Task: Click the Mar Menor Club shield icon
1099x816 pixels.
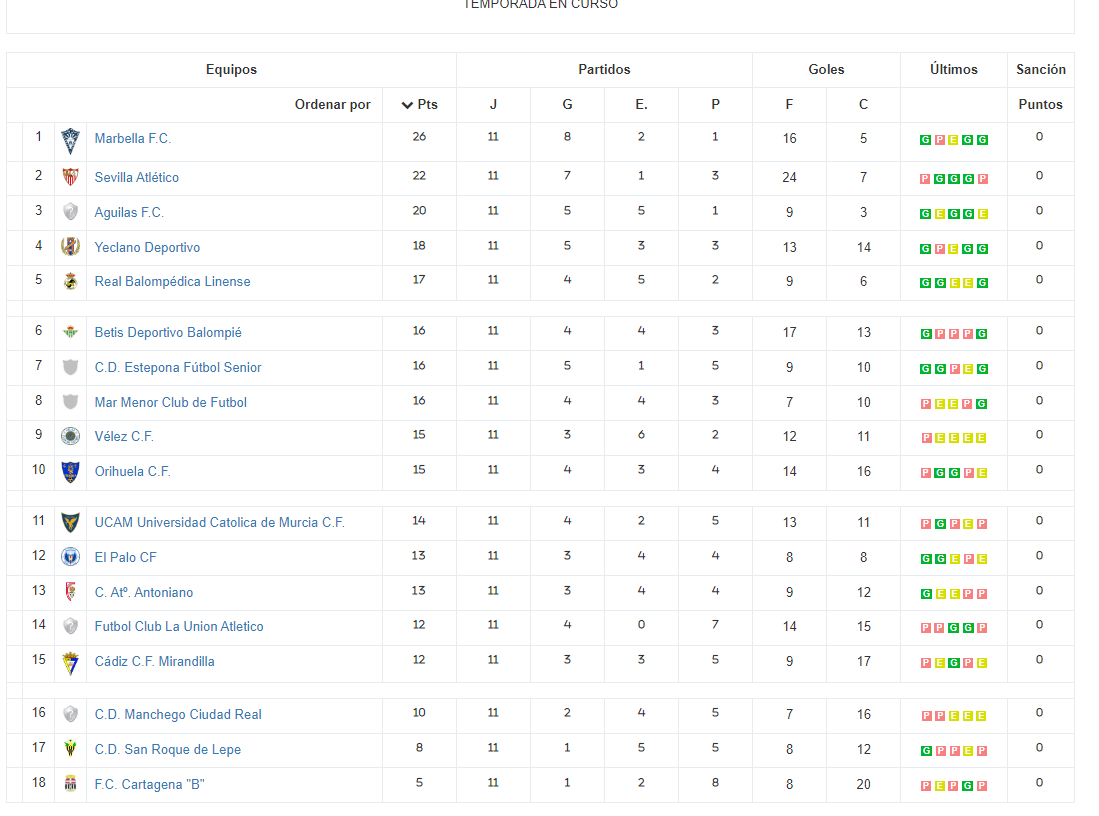Action: [x=70, y=402]
